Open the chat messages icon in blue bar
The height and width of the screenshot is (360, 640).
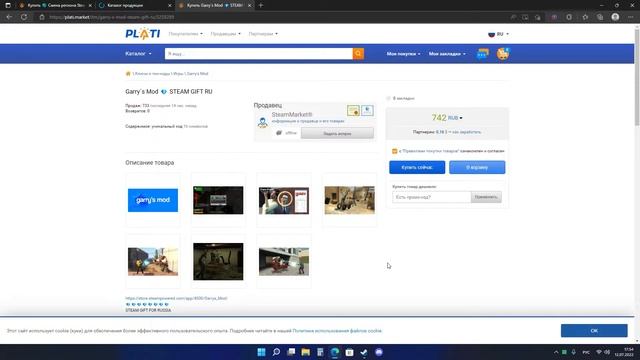tap(483, 53)
